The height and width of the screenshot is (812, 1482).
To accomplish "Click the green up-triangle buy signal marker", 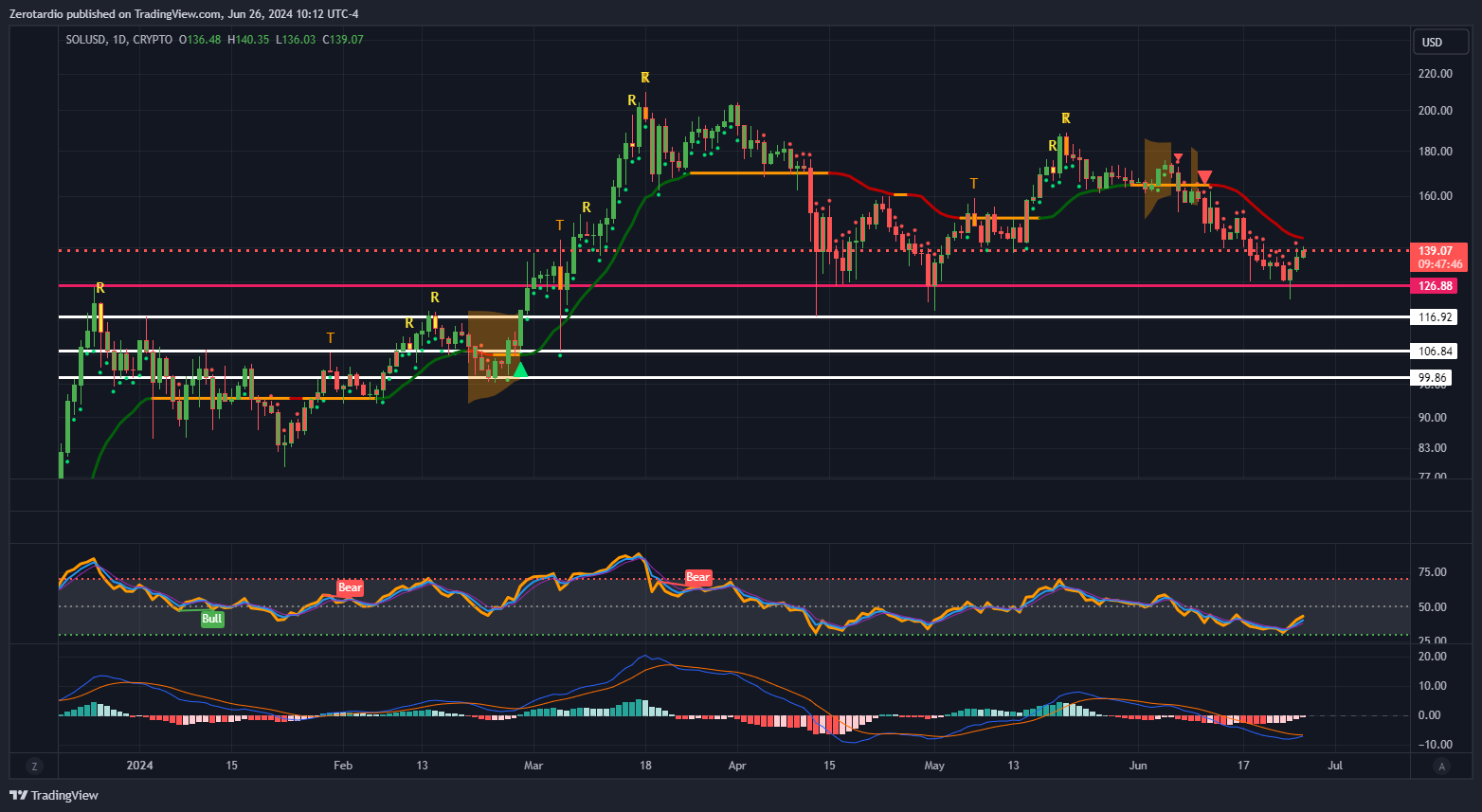I will 519,370.
